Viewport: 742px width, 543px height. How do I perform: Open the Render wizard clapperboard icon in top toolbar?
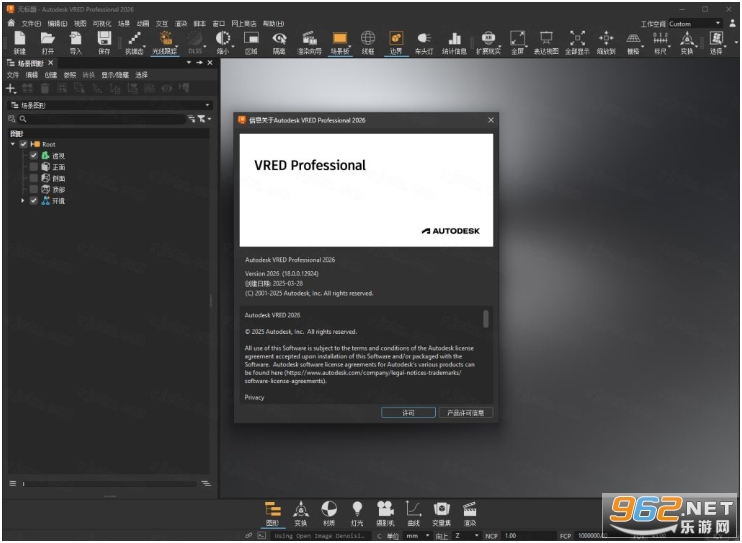pos(309,39)
